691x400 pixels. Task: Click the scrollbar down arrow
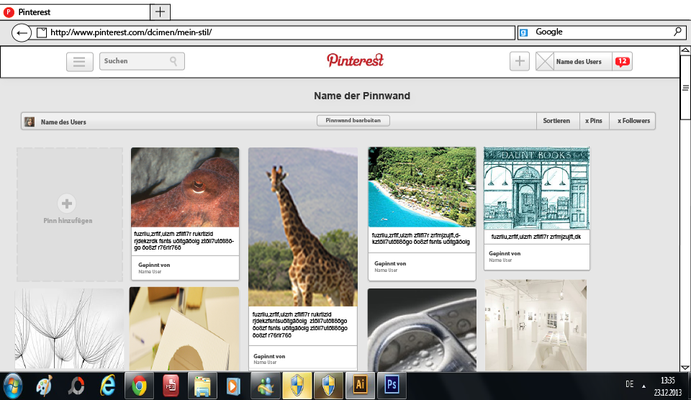pyautogui.click(x=685, y=367)
